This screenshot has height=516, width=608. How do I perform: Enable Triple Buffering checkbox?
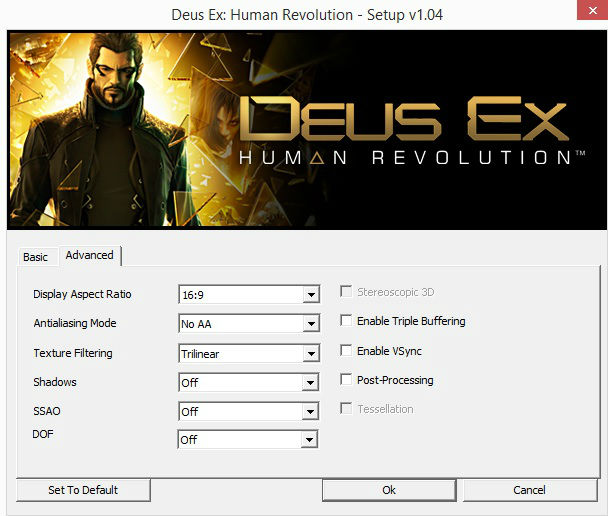pos(346,321)
